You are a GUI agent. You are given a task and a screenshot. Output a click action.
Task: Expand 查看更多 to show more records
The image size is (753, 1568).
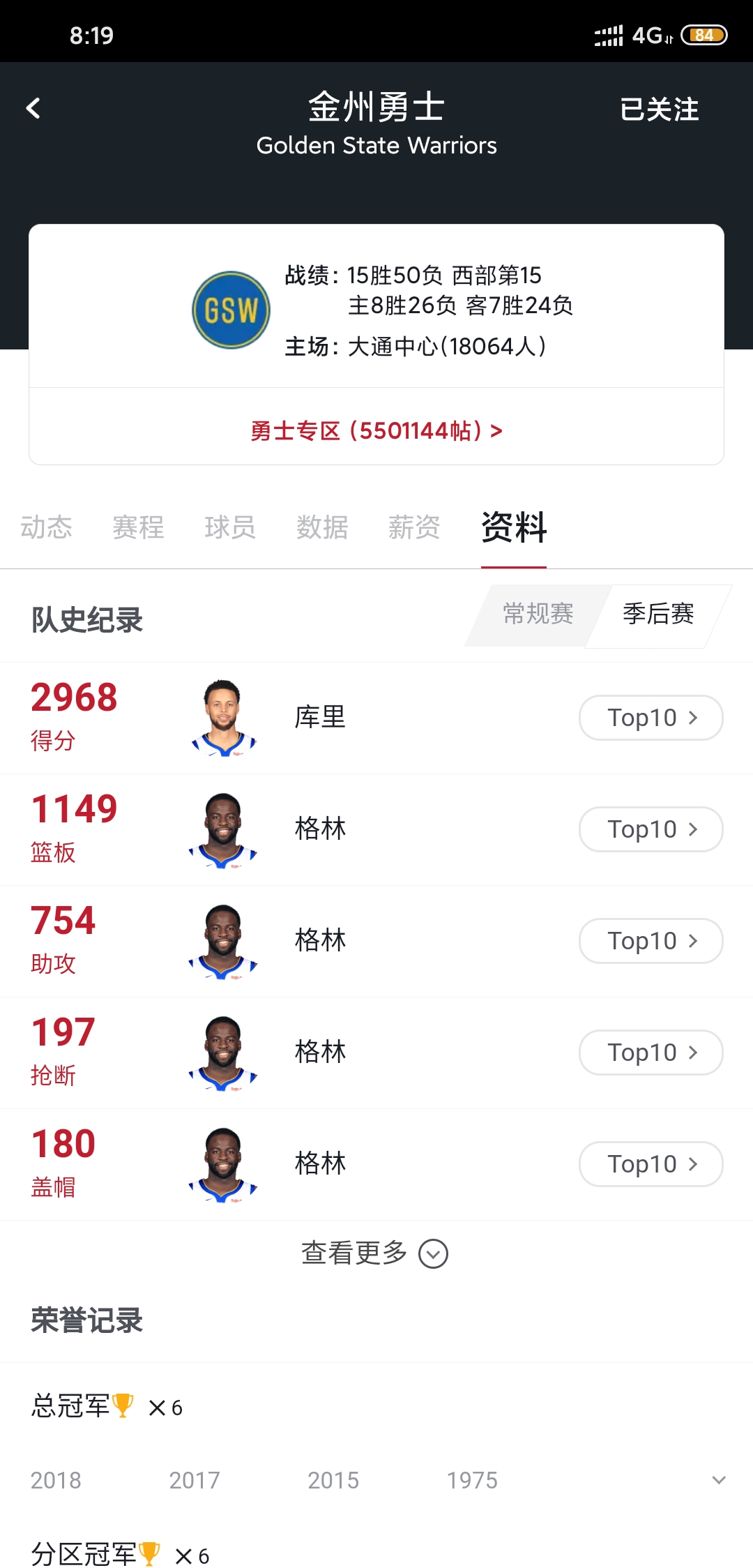pyautogui.click(x=375, y=1253)
